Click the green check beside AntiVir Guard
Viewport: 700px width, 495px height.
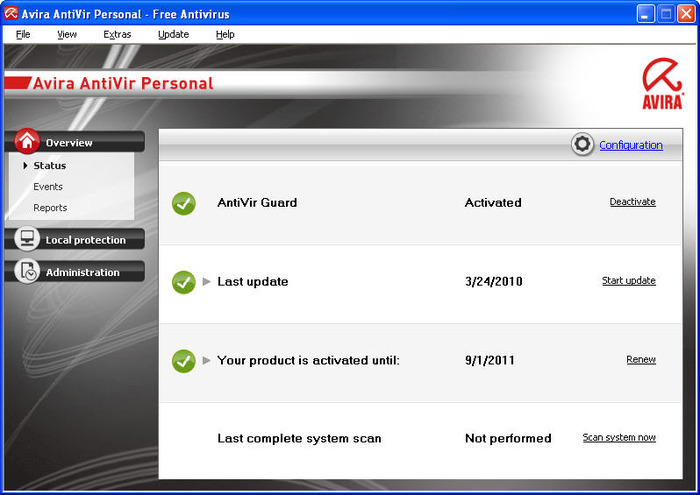(x=183, y=203)
